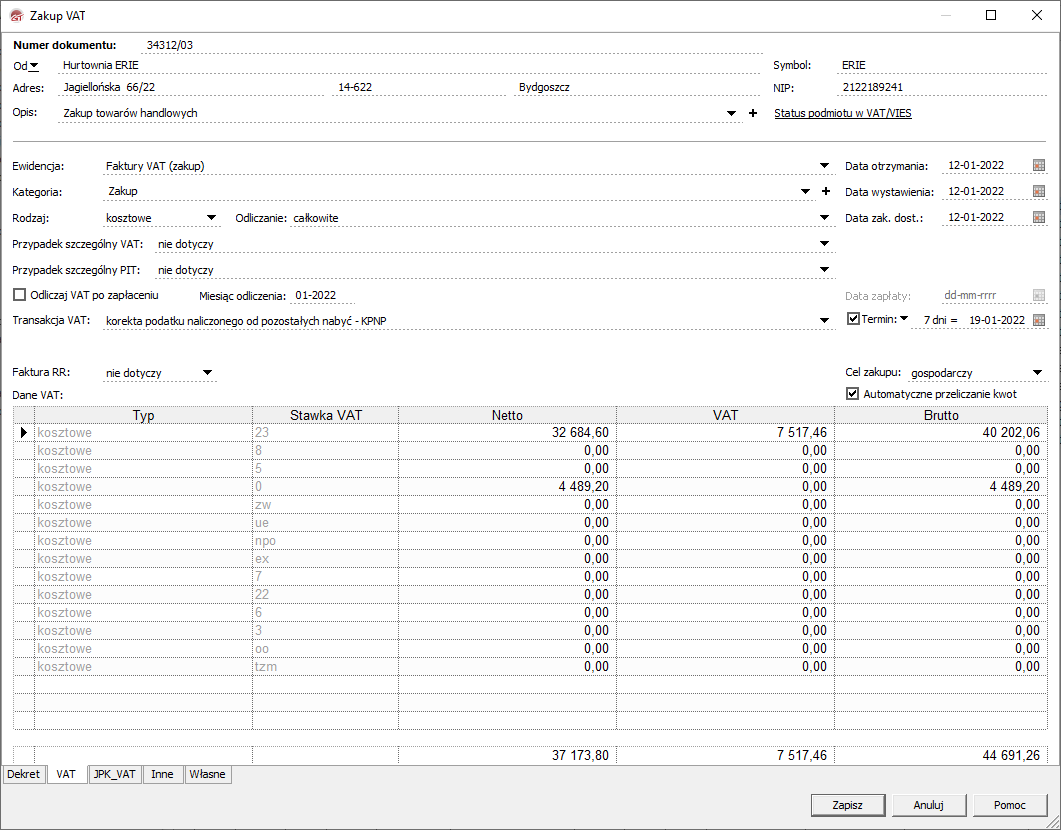The image size is (1061, 830).
Task: Open the Termin label dropdown arrow
Action: (904, 319)
